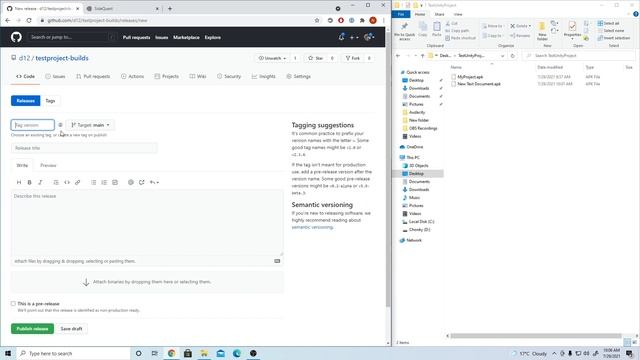This screenshot has height=360, width=640.
Task: Click the Describe this release text area
Action: click(147, 223)
